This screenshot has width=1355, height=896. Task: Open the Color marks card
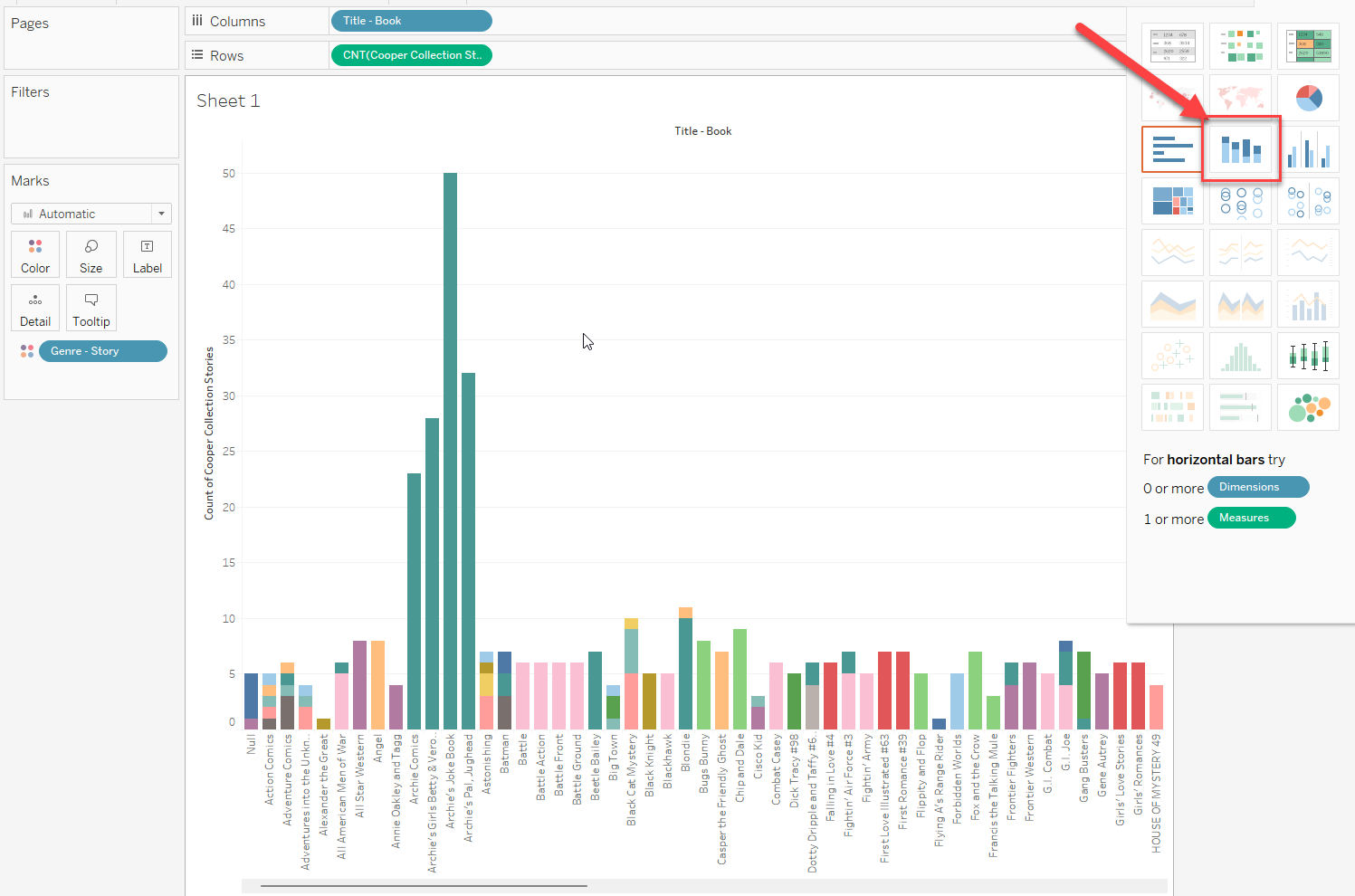pyautogui.click(x=35, y=254)
